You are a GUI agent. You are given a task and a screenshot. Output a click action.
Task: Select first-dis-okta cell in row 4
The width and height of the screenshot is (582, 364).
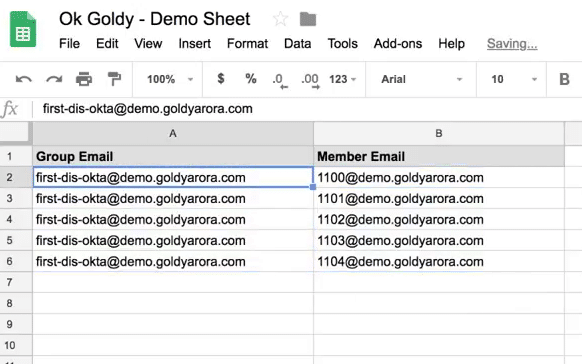pyautogui.click(x=173, y=219)
